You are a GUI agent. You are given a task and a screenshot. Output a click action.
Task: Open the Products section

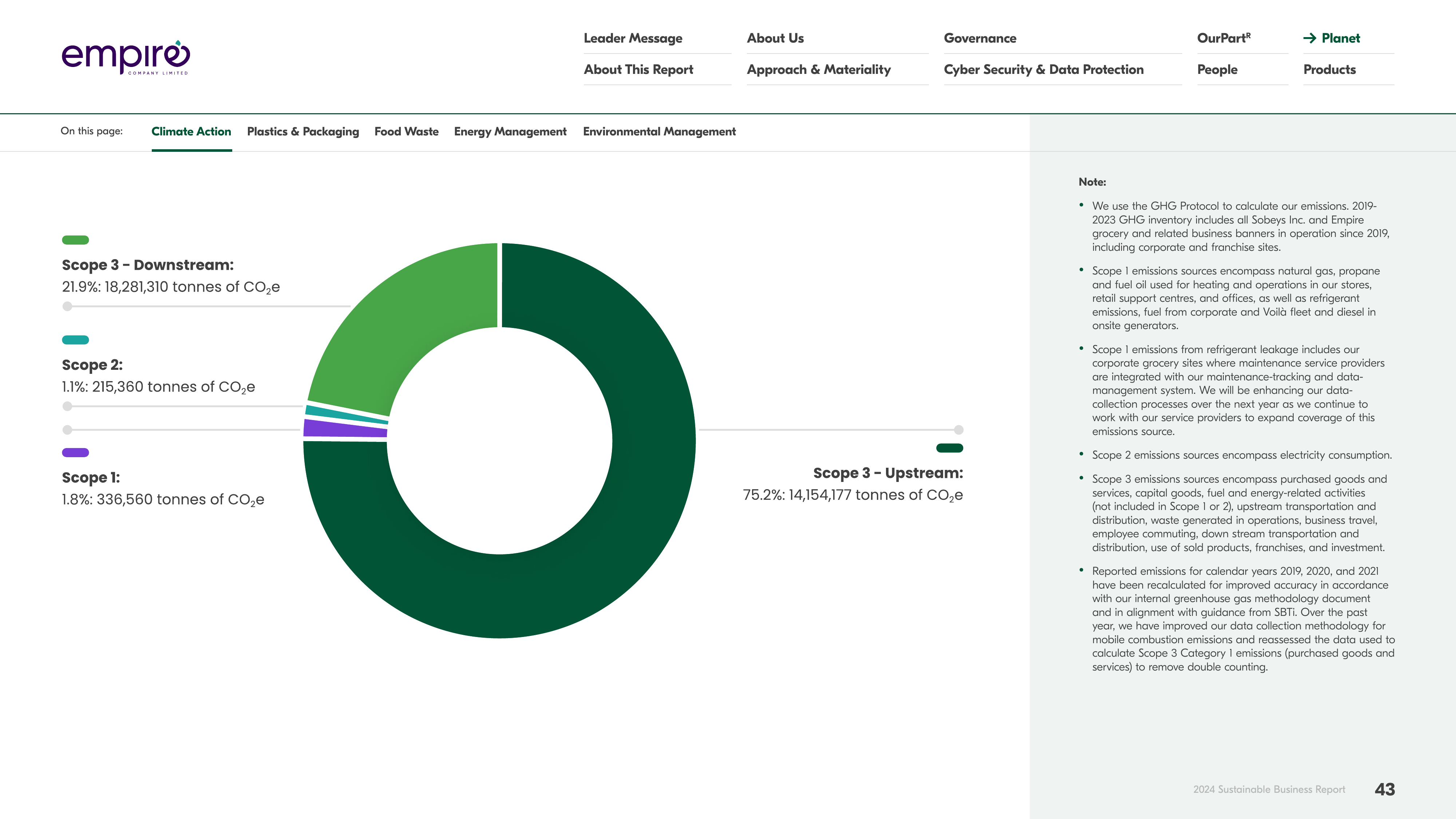1329,70
